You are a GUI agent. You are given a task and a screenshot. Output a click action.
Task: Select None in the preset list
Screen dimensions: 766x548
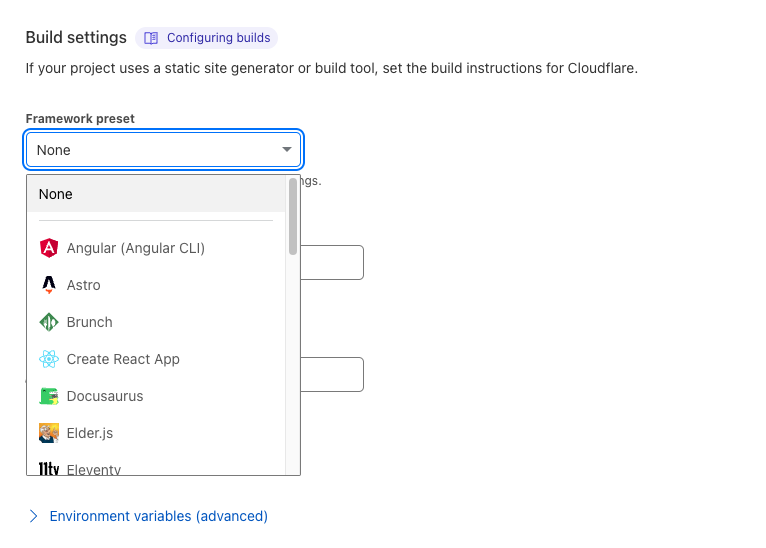pos(156,194)
